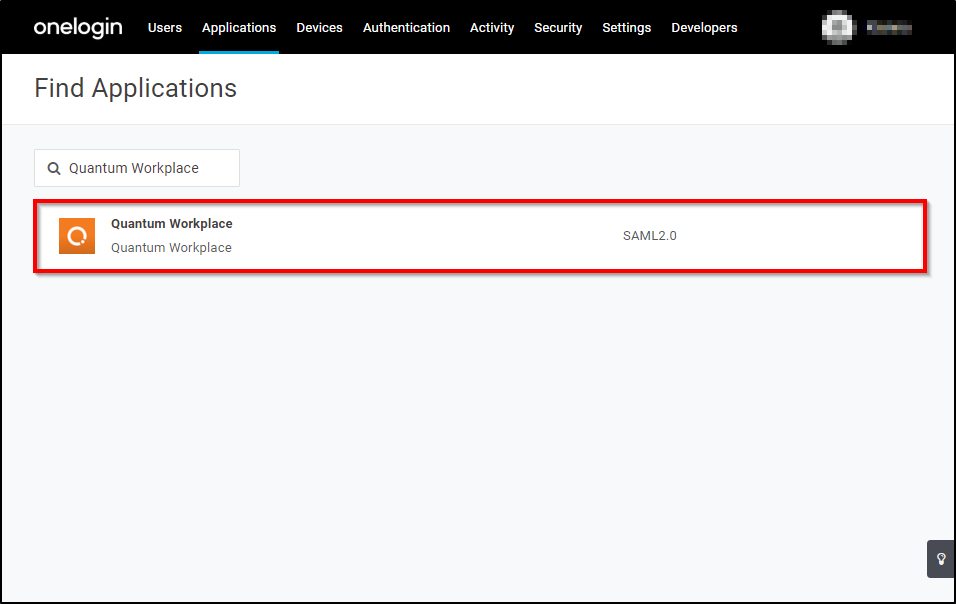Image resolution: width=956 pixels, height=604 pixels.
Task: Click the onelogin logo
Action: 78,27
